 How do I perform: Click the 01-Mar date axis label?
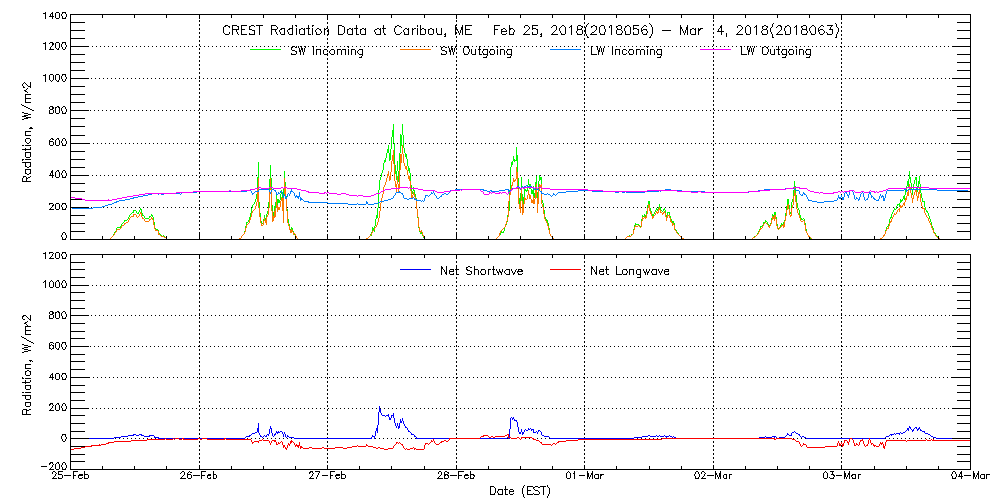(585, 477)
